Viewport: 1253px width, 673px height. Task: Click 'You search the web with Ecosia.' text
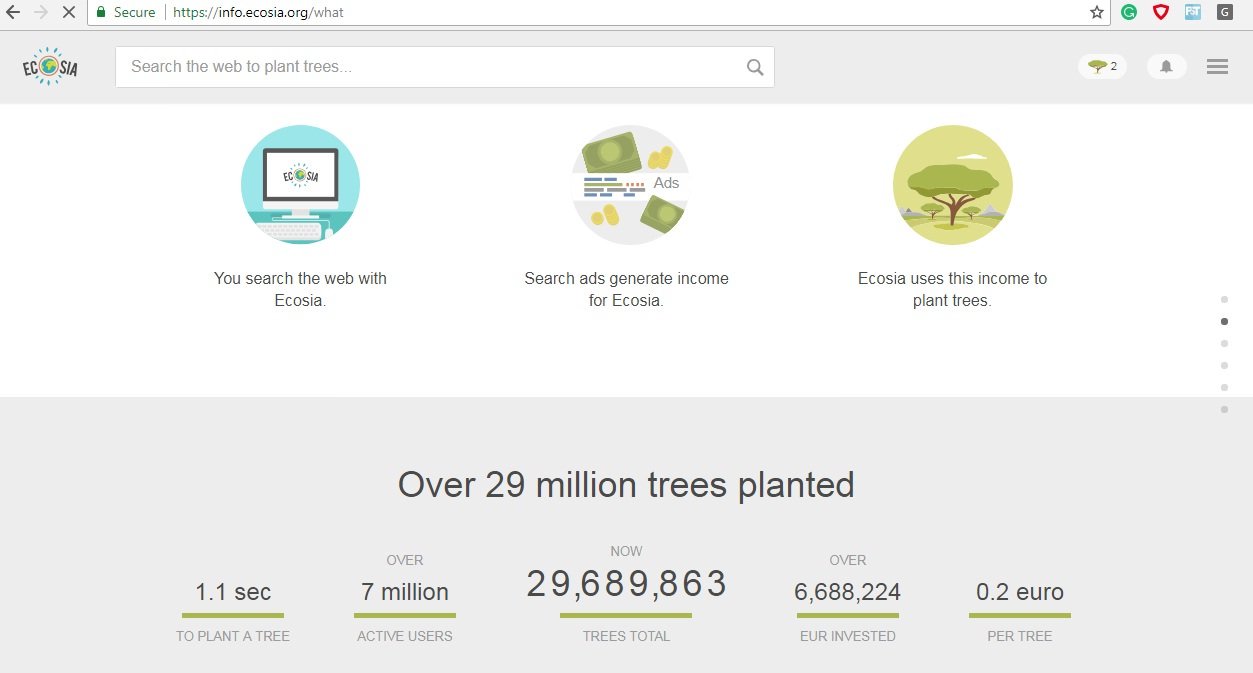(300, 289)
